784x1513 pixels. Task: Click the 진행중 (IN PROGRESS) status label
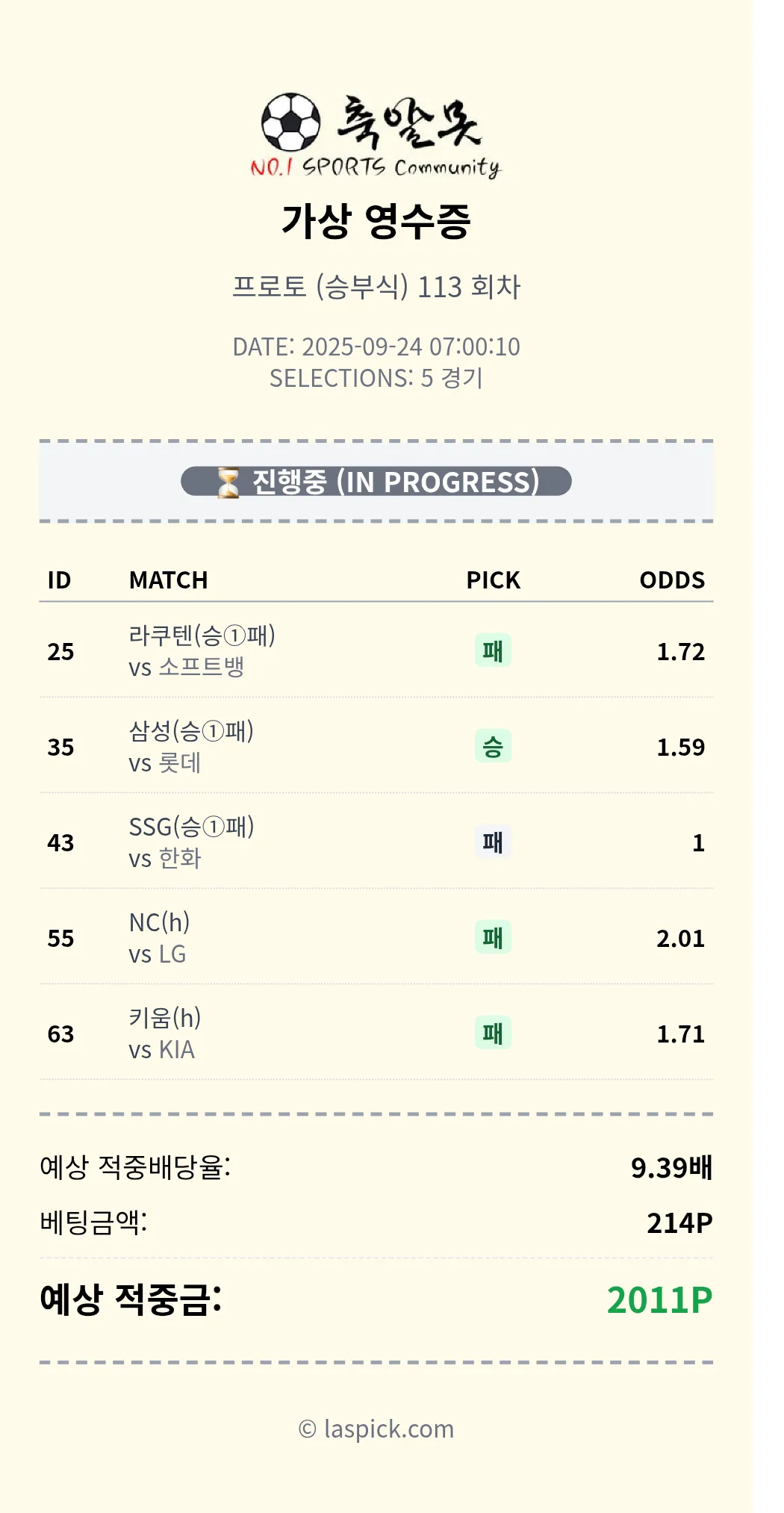(x=395, y=482)
